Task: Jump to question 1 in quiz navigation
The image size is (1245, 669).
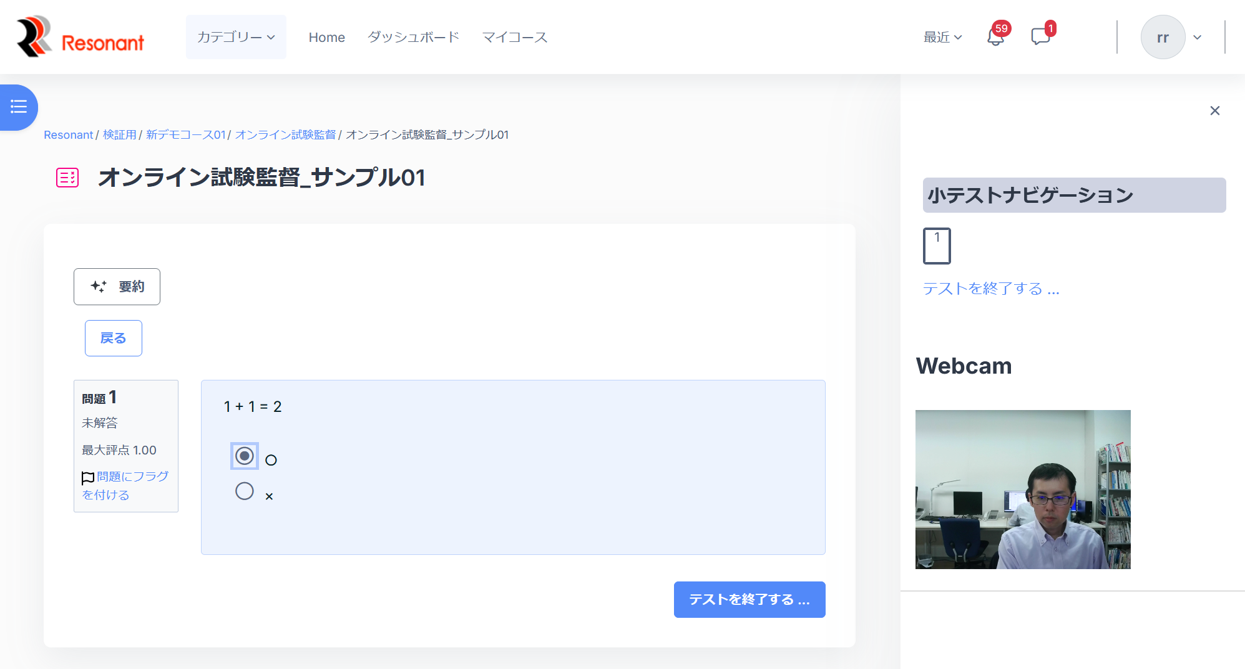Action: [936, 246]
